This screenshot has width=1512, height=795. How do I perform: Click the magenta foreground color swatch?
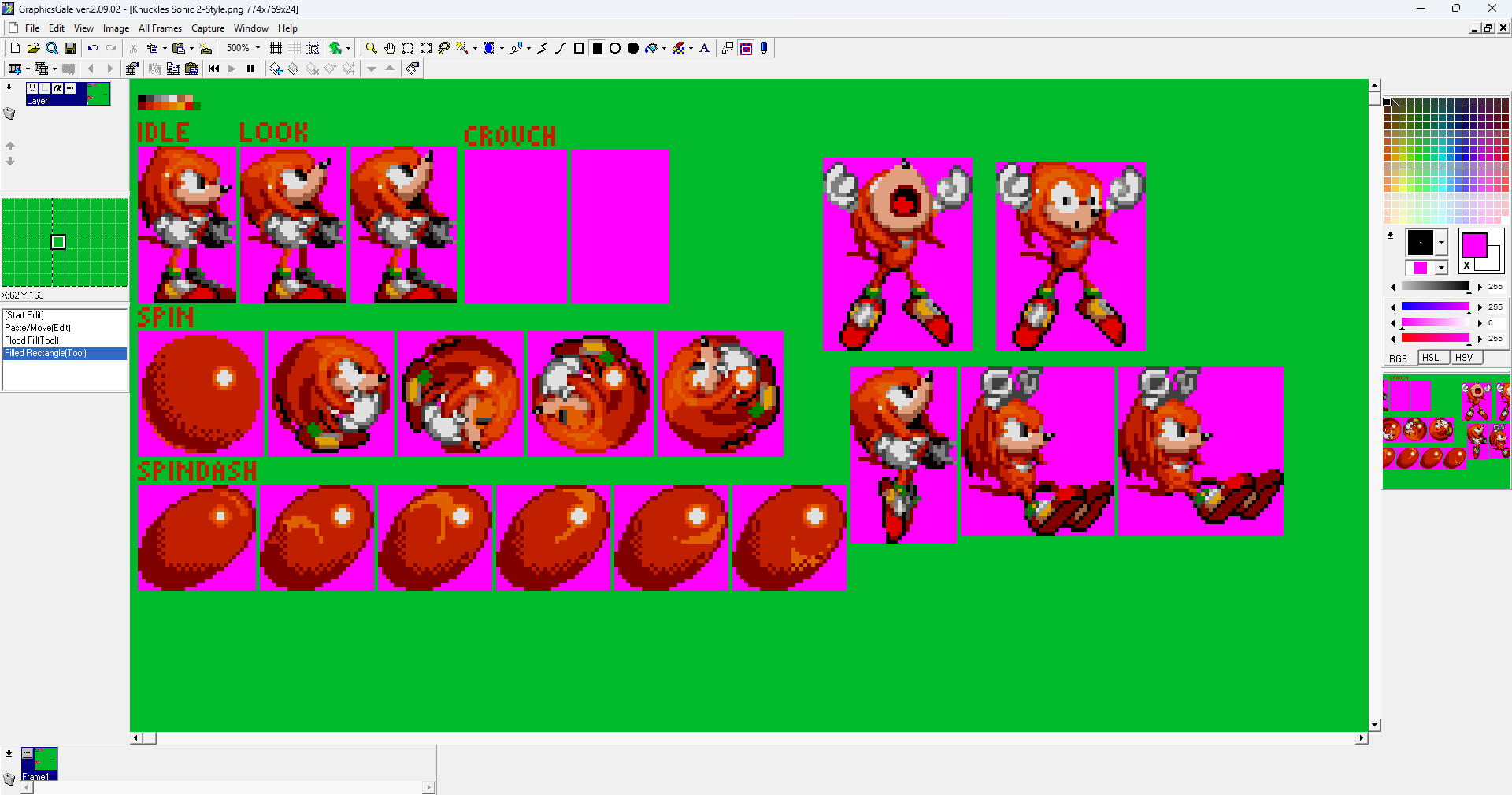point(1474,245)
